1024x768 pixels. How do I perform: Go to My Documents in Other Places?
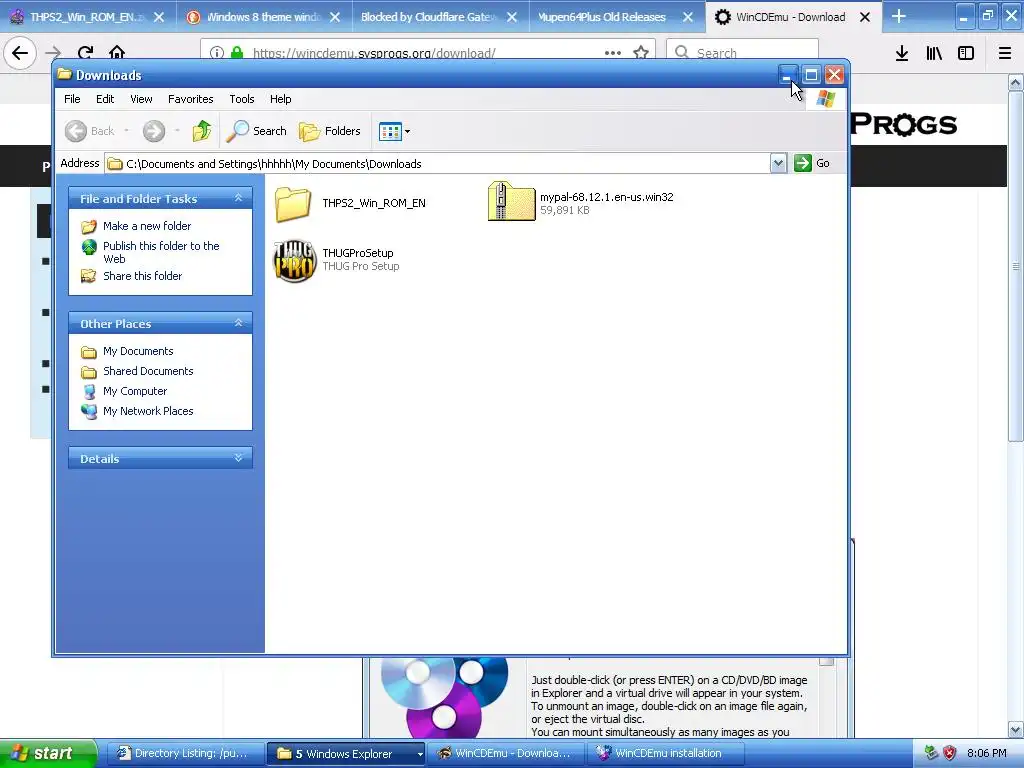[138, 351]
